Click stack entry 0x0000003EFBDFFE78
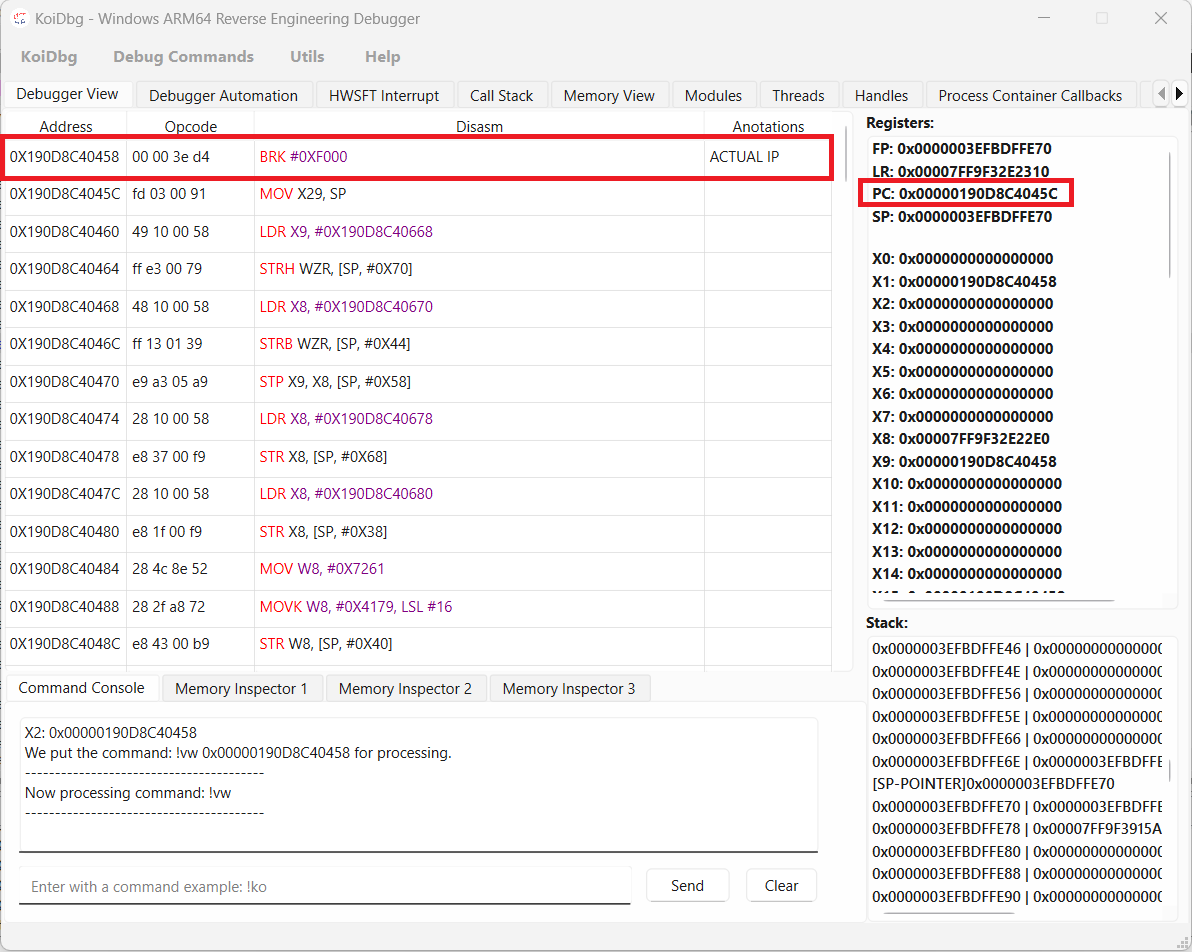This screenshot has height=952, width=1192. [1017, 829]
